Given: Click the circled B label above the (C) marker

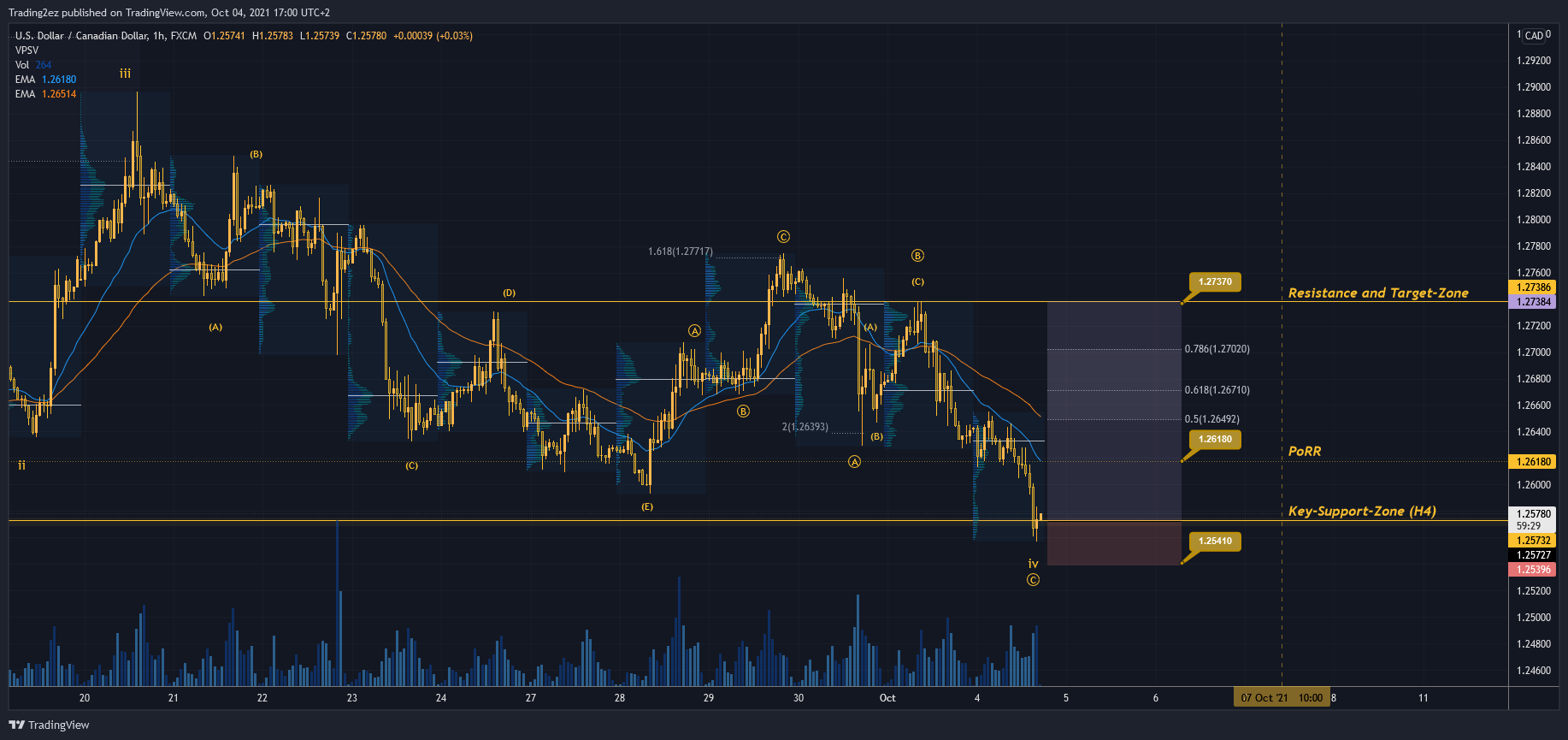Looking at the screenshot, I should [x=917, y=256].
